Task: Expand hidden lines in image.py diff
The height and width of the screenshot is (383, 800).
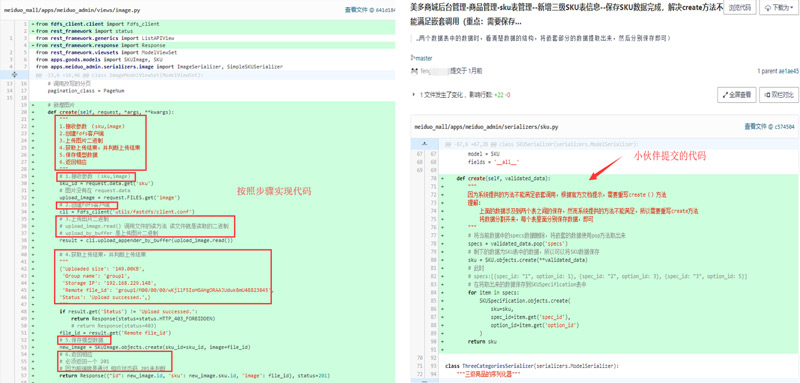Action: coord(14,74)
